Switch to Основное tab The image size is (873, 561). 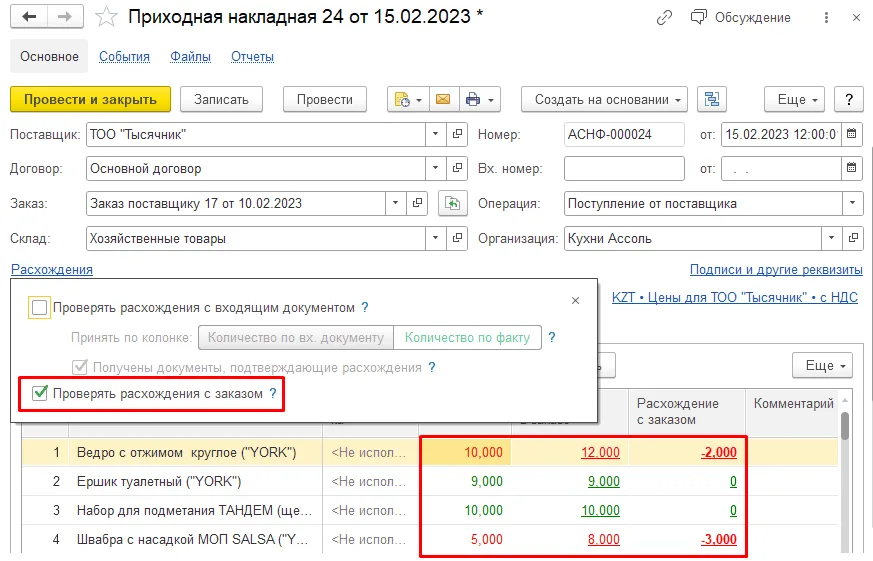coord(49,56)
